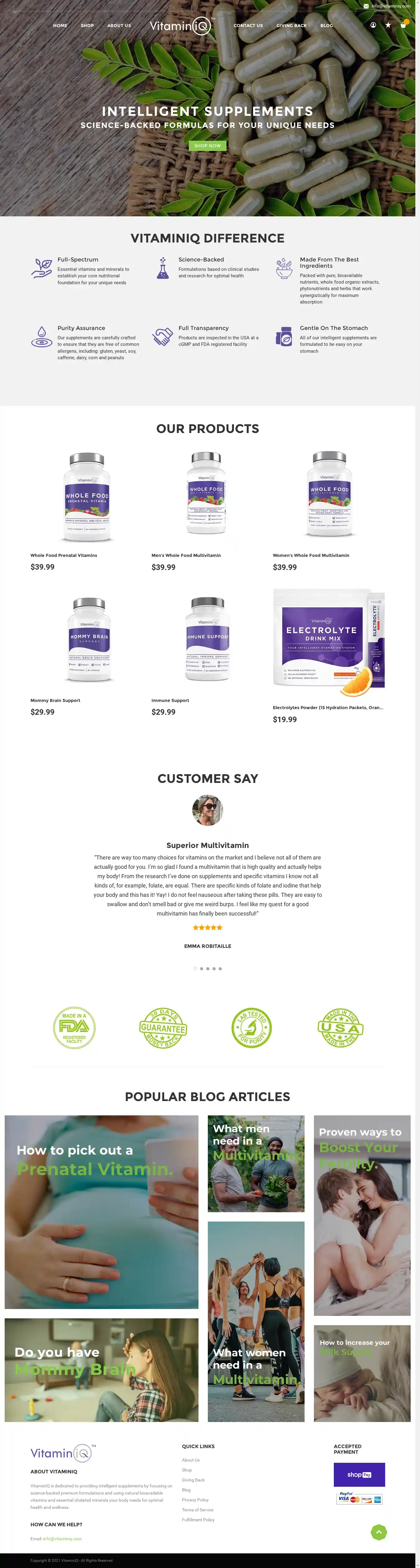The width and height of the screenshot is (420, 1568).
Task: Open the user account icon
Action: [x=372, y=25]
